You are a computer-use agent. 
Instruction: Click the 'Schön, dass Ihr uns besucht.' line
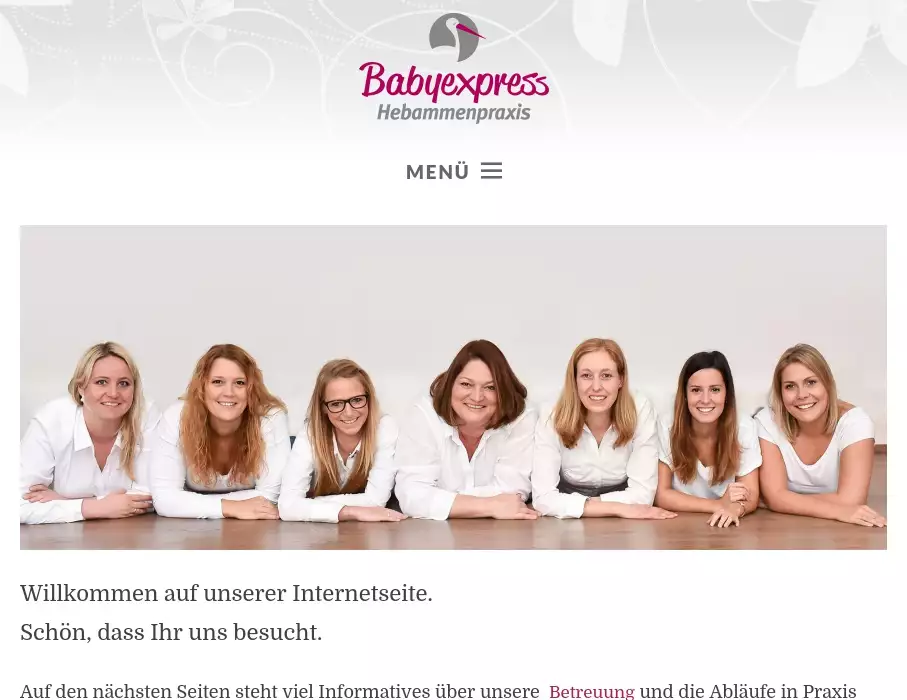[171, 632]
